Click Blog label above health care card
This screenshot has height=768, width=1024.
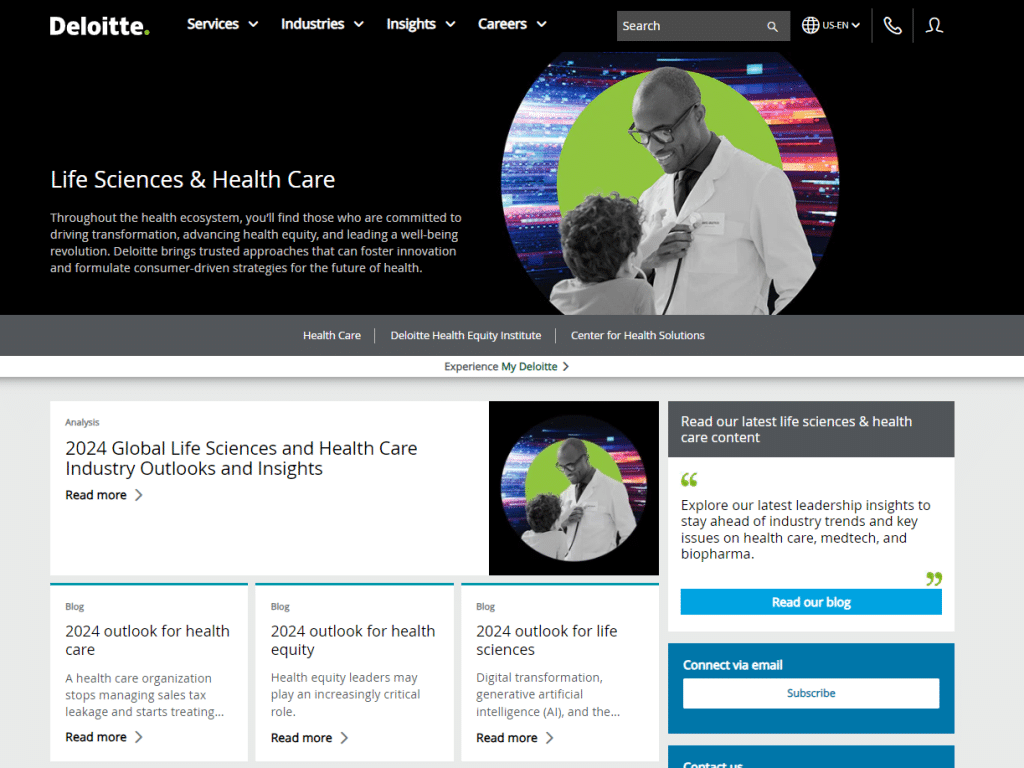point(74,607)
